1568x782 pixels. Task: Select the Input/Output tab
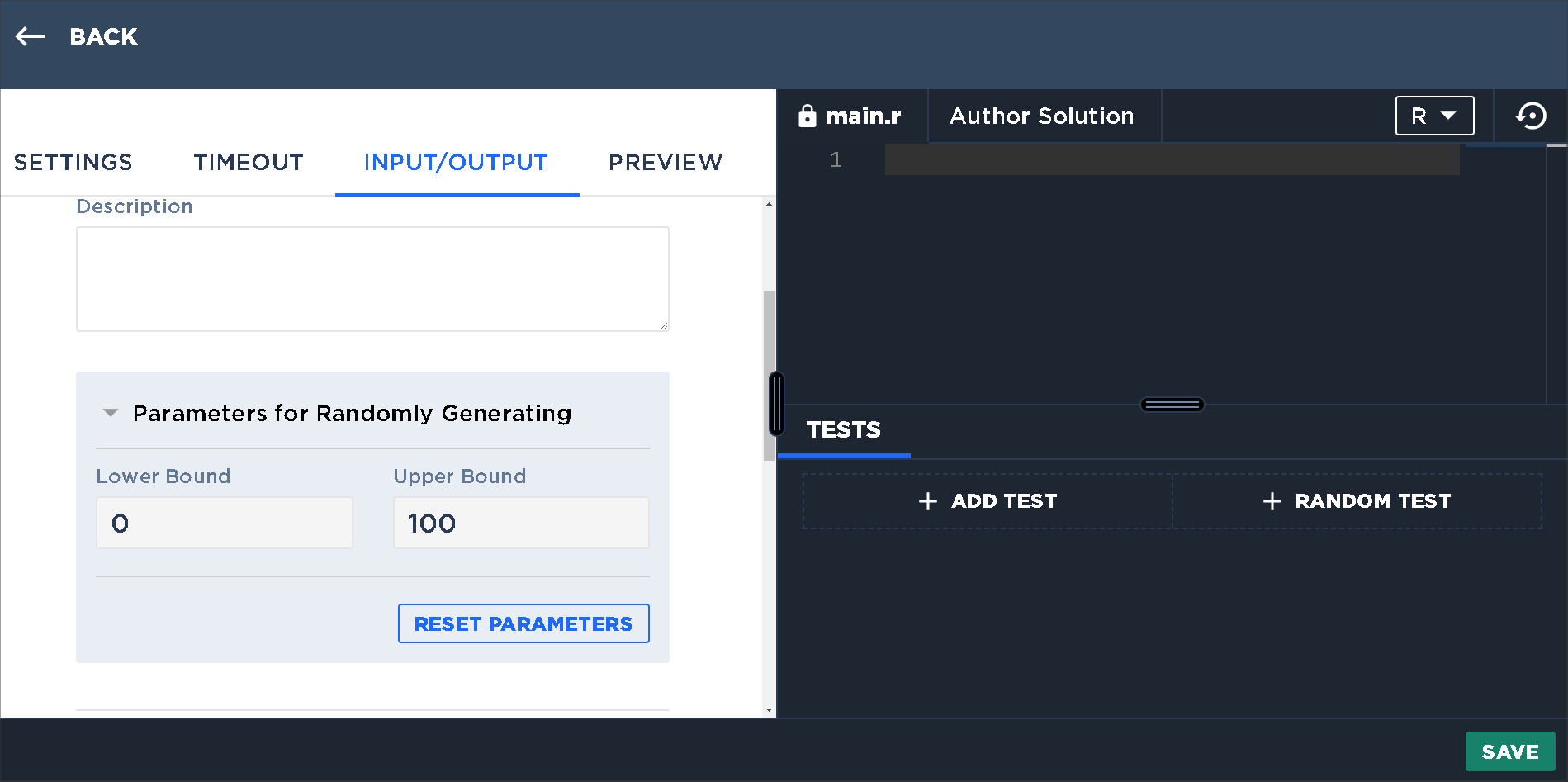tap(456, 162)
